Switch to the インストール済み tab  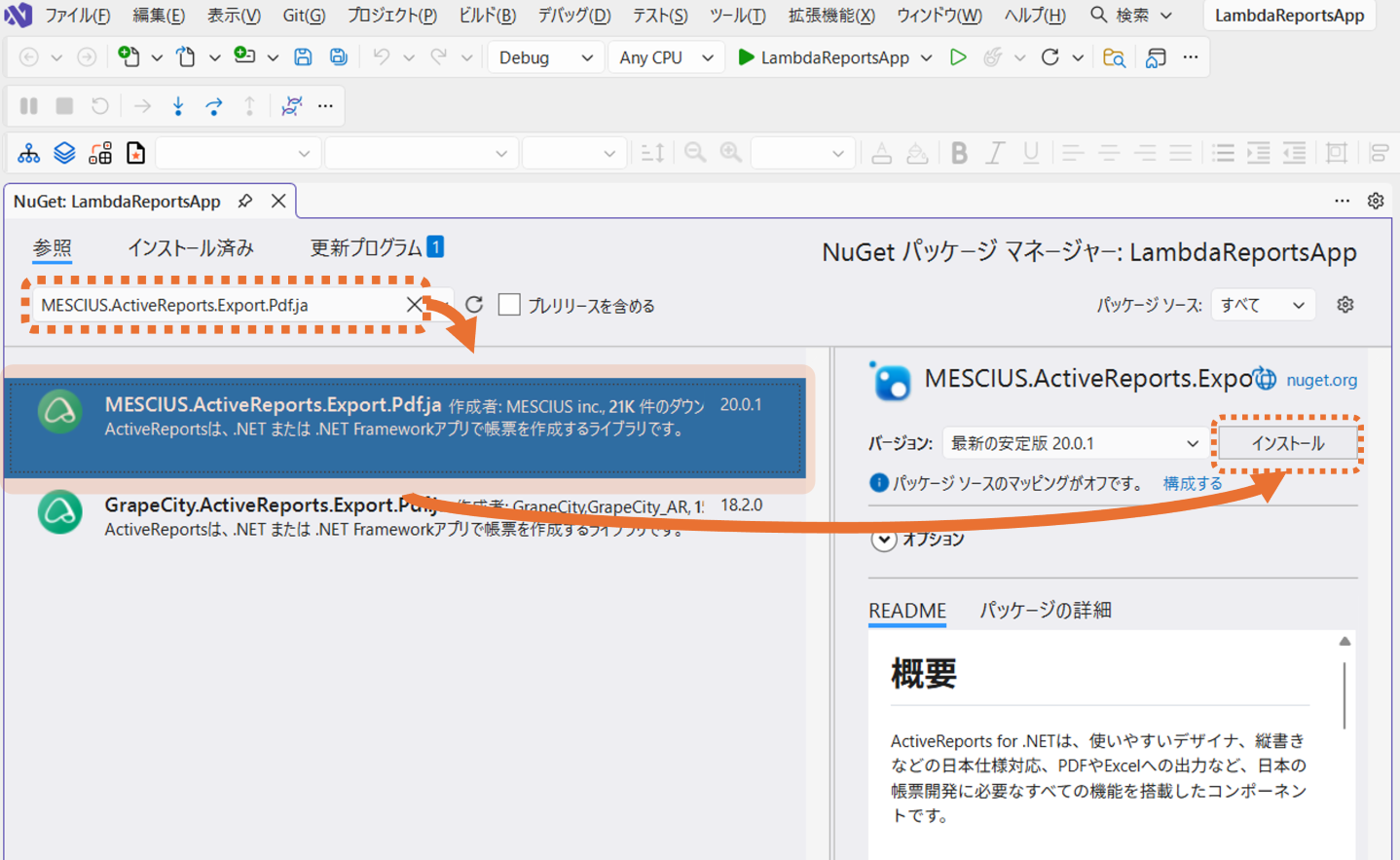191,248
